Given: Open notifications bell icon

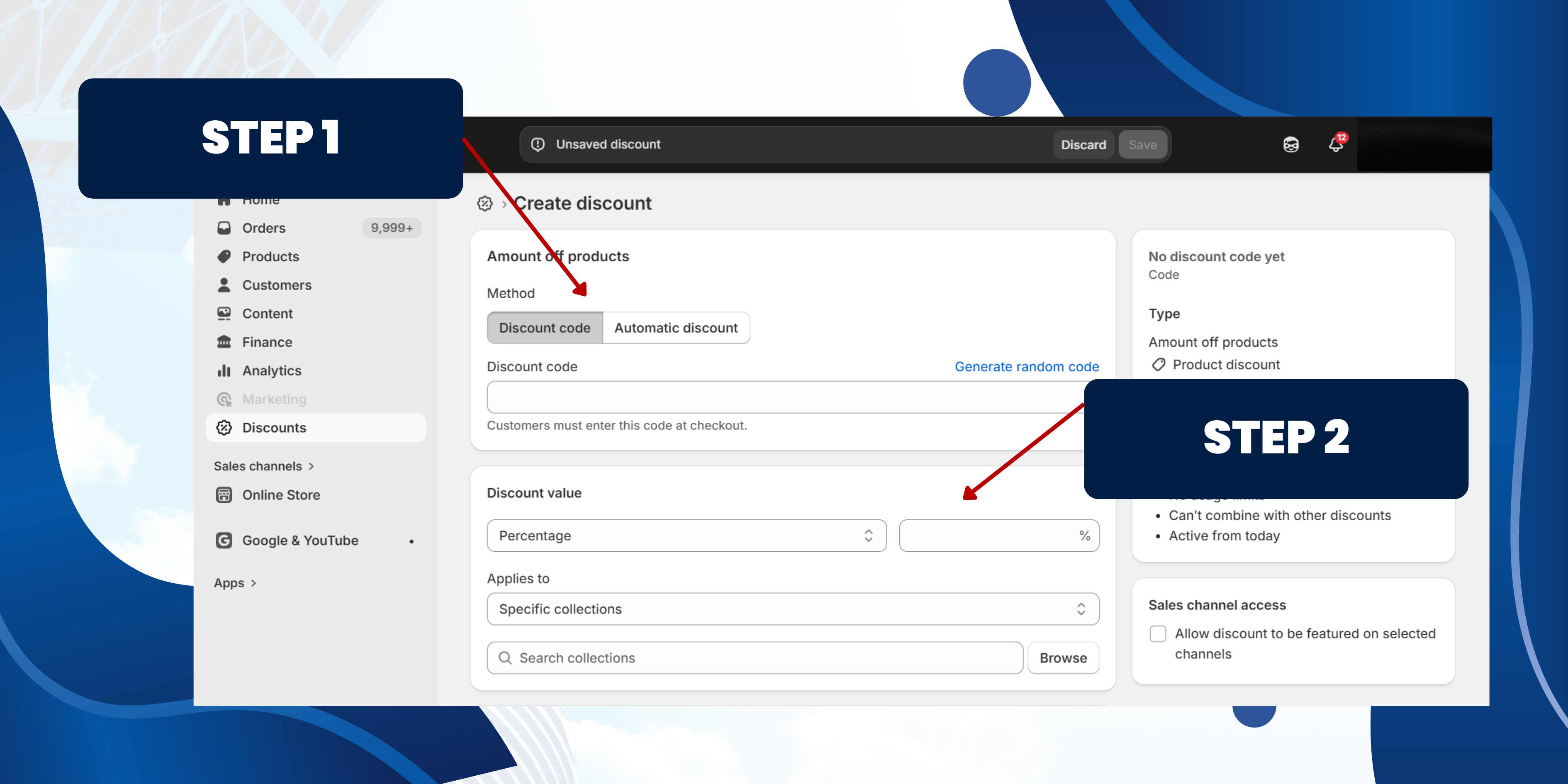Looking at the screenshot, I should [x=1335, y=145].
